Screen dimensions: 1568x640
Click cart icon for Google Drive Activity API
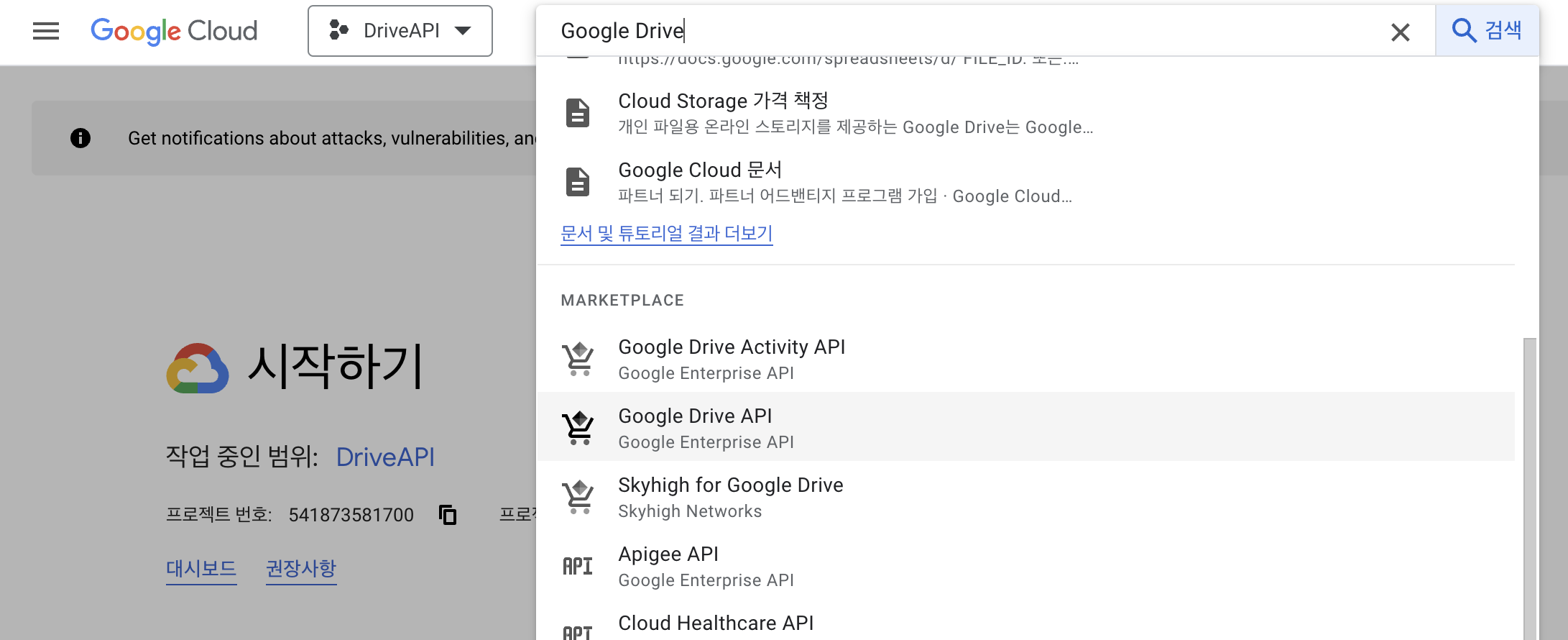coord(578,358)
